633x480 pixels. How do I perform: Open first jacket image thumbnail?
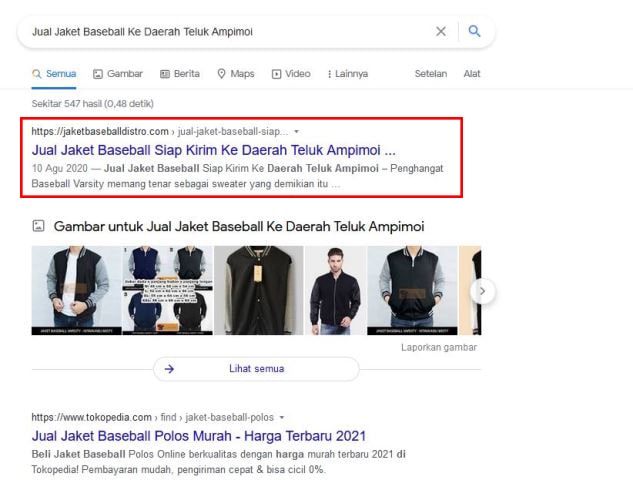75,291
